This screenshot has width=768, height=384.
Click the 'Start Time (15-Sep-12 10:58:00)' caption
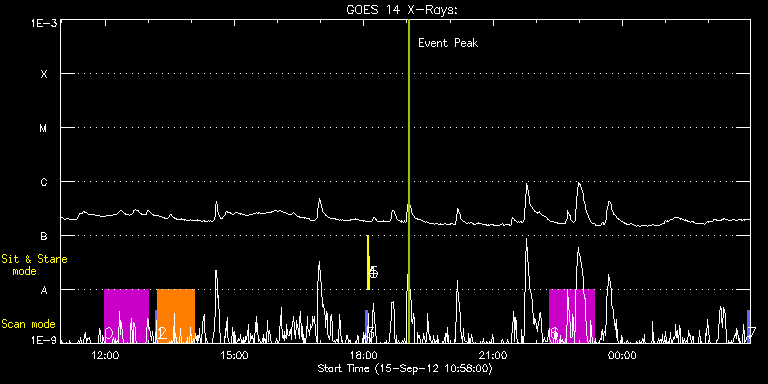coord(405,368)
